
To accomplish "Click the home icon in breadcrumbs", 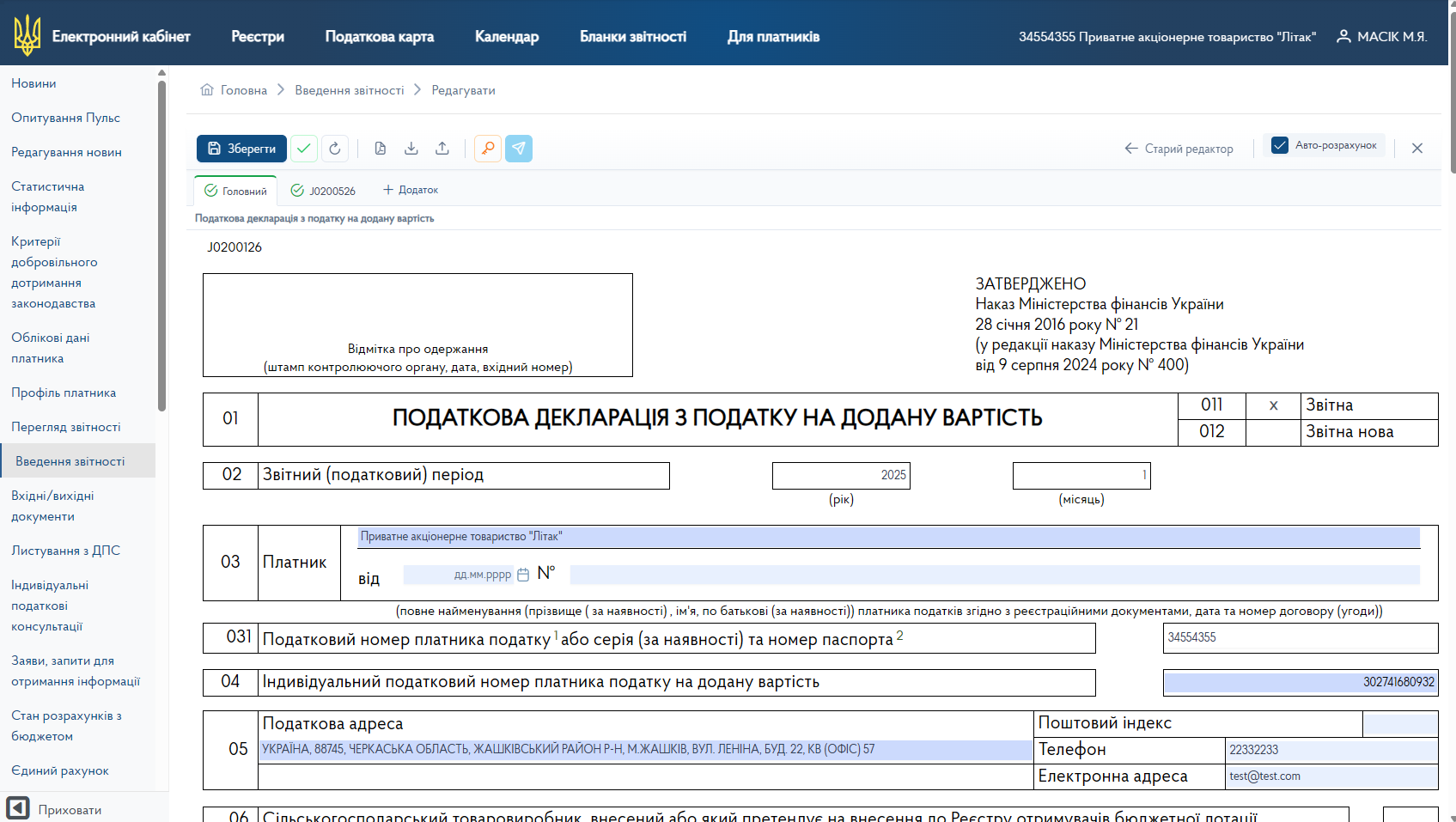I will tap(207, 89).
